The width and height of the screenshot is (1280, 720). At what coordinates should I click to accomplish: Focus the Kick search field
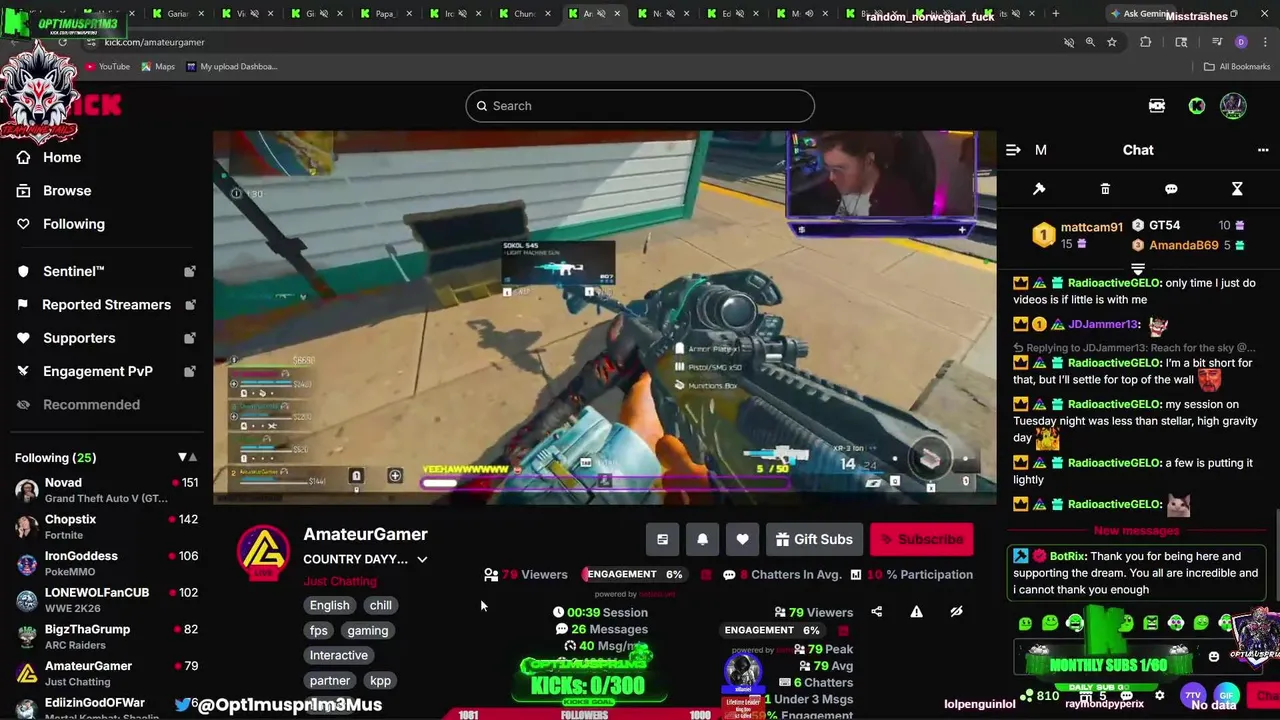coord(640,106)
